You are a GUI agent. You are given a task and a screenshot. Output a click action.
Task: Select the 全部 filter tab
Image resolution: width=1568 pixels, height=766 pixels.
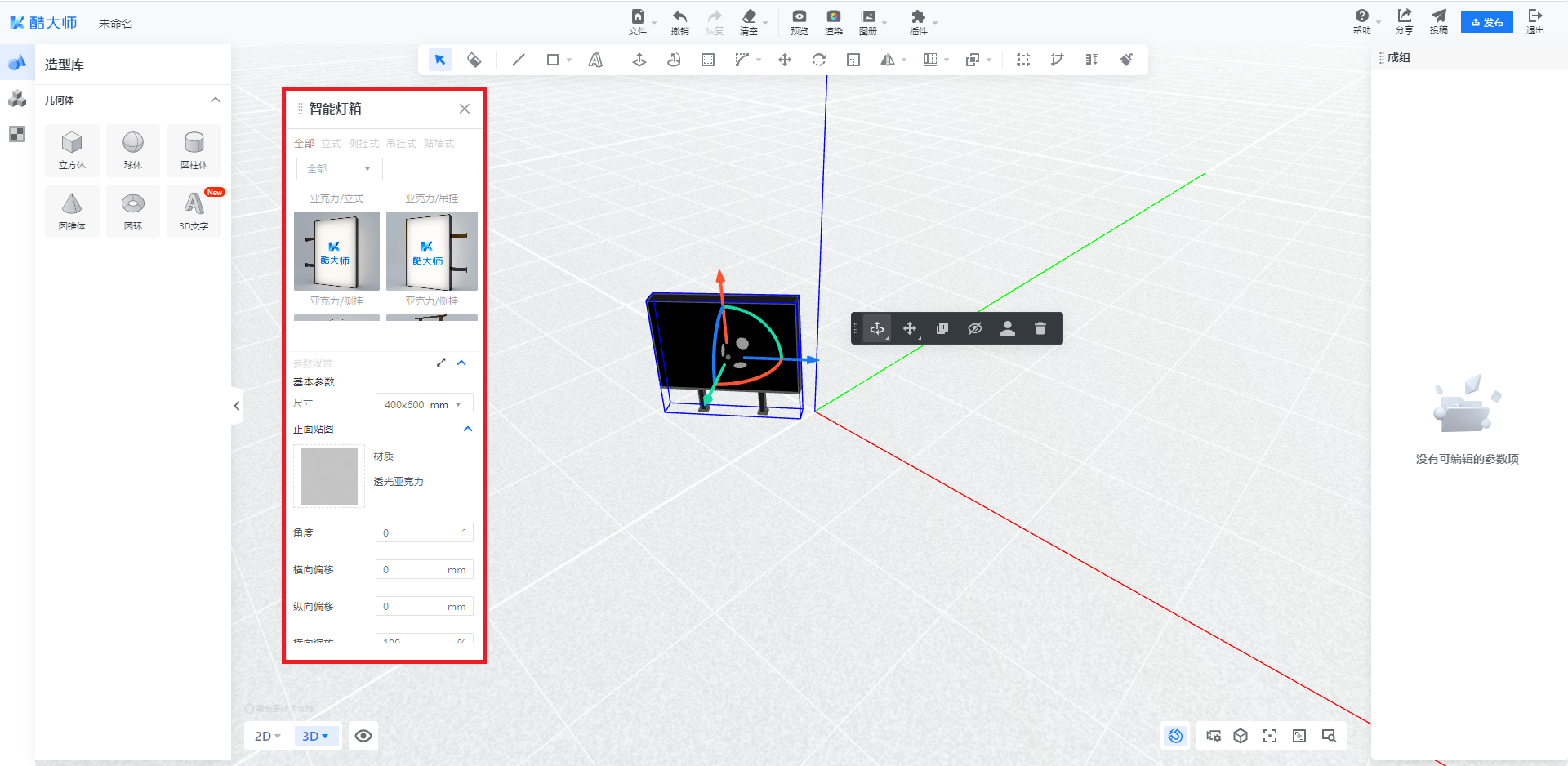[304, 144]
